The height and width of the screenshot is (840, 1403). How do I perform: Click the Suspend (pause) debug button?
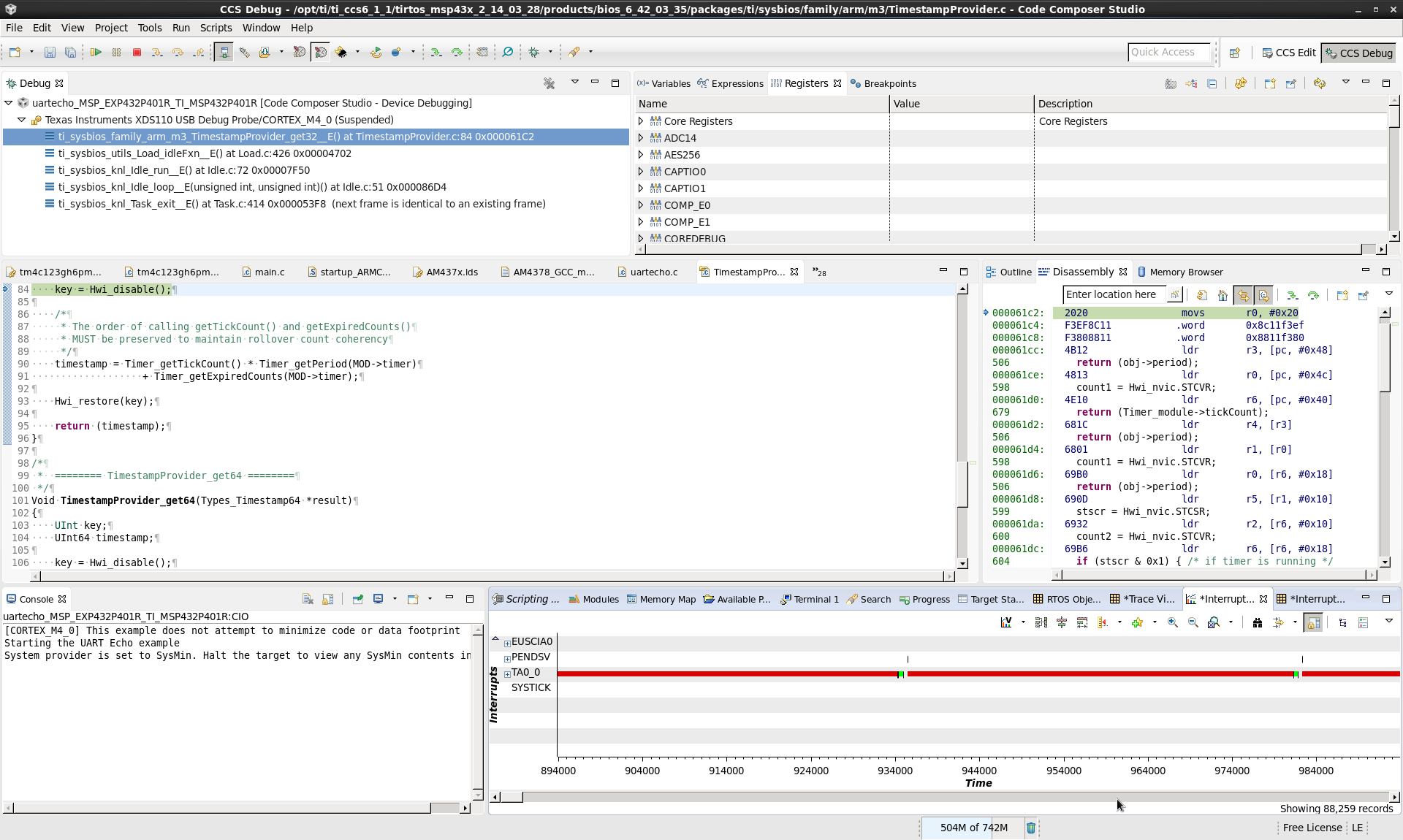(116, 52)
